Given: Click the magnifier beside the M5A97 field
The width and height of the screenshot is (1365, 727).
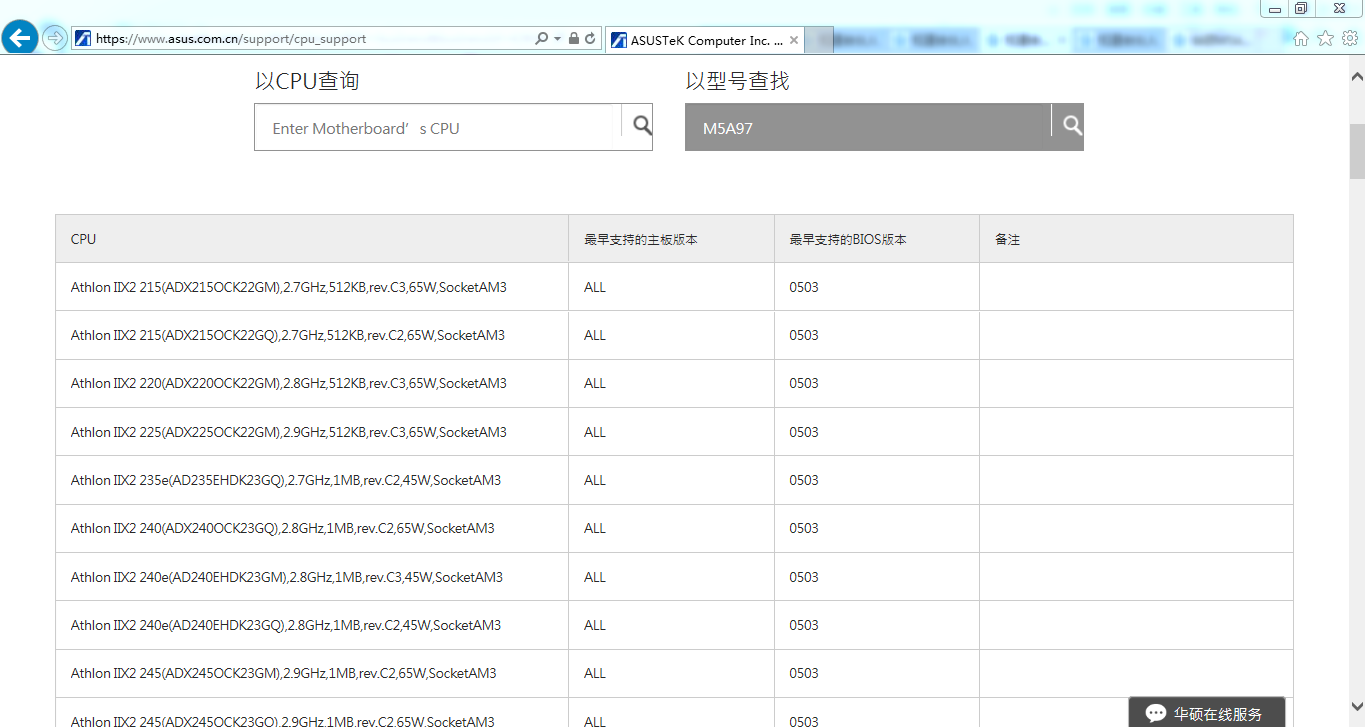Looking at the screenshot, I should pos(1072,125).
